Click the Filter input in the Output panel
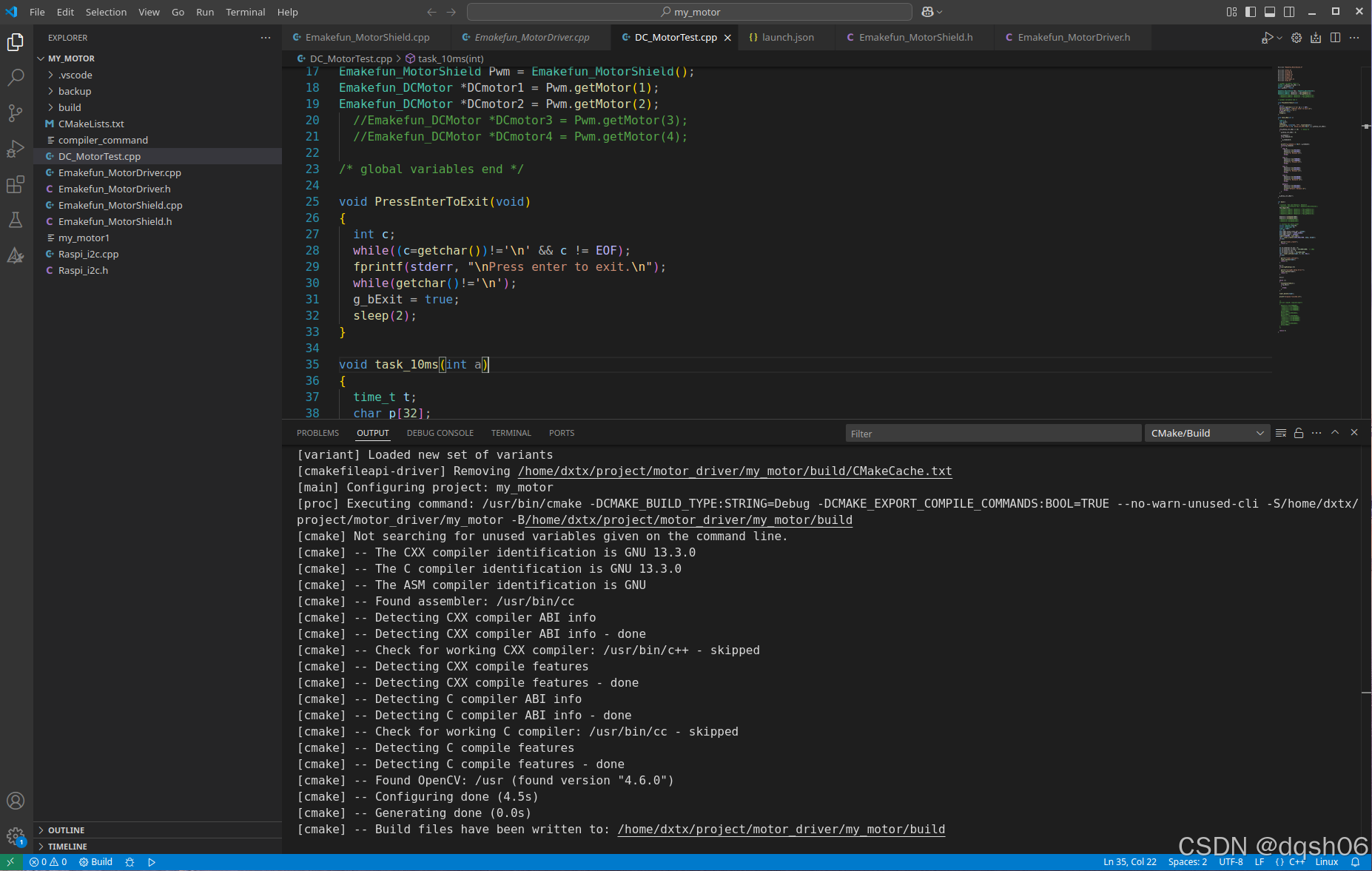Screen dimensions: 1372x871 coord(992,433)
